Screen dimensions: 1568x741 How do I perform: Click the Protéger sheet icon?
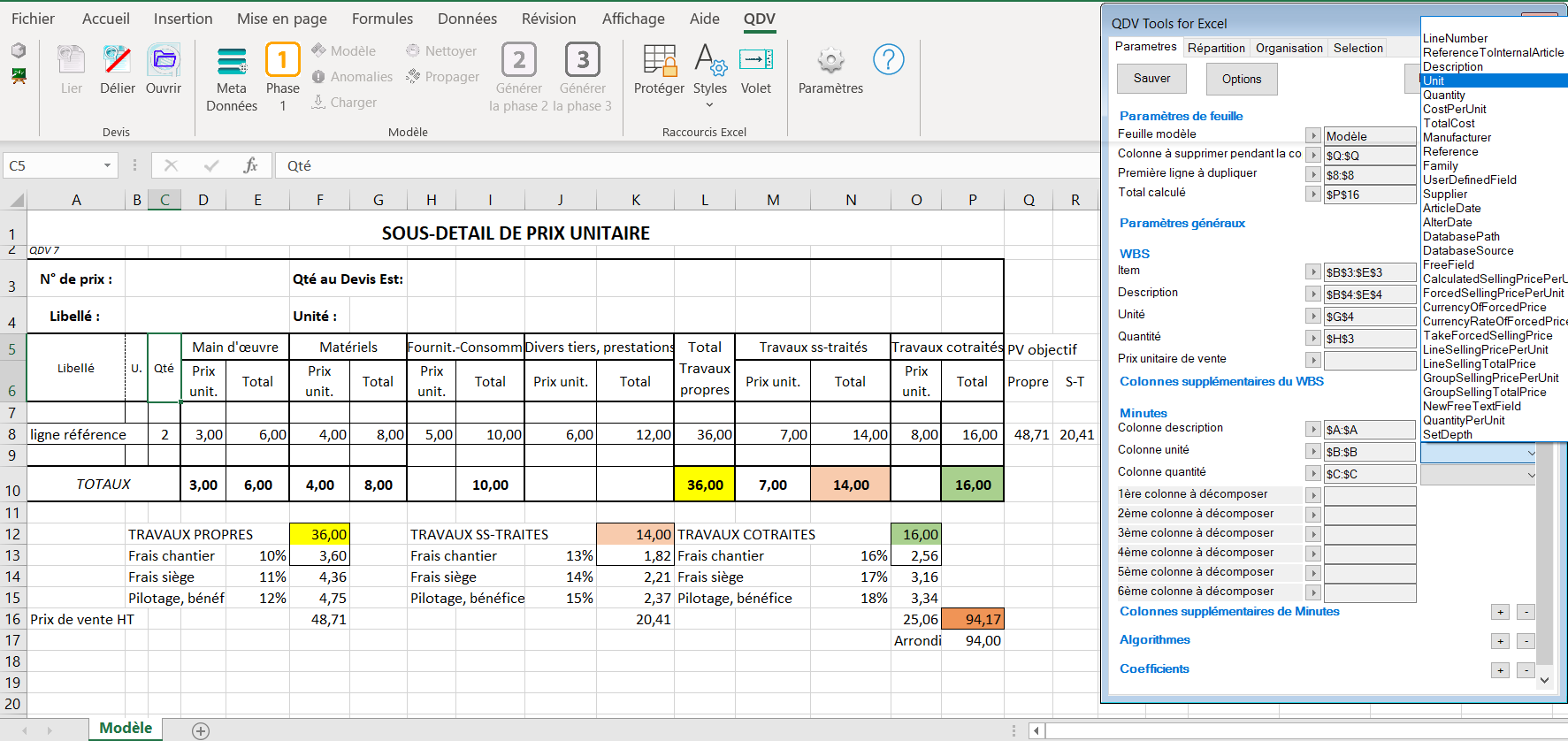[659, 62]
